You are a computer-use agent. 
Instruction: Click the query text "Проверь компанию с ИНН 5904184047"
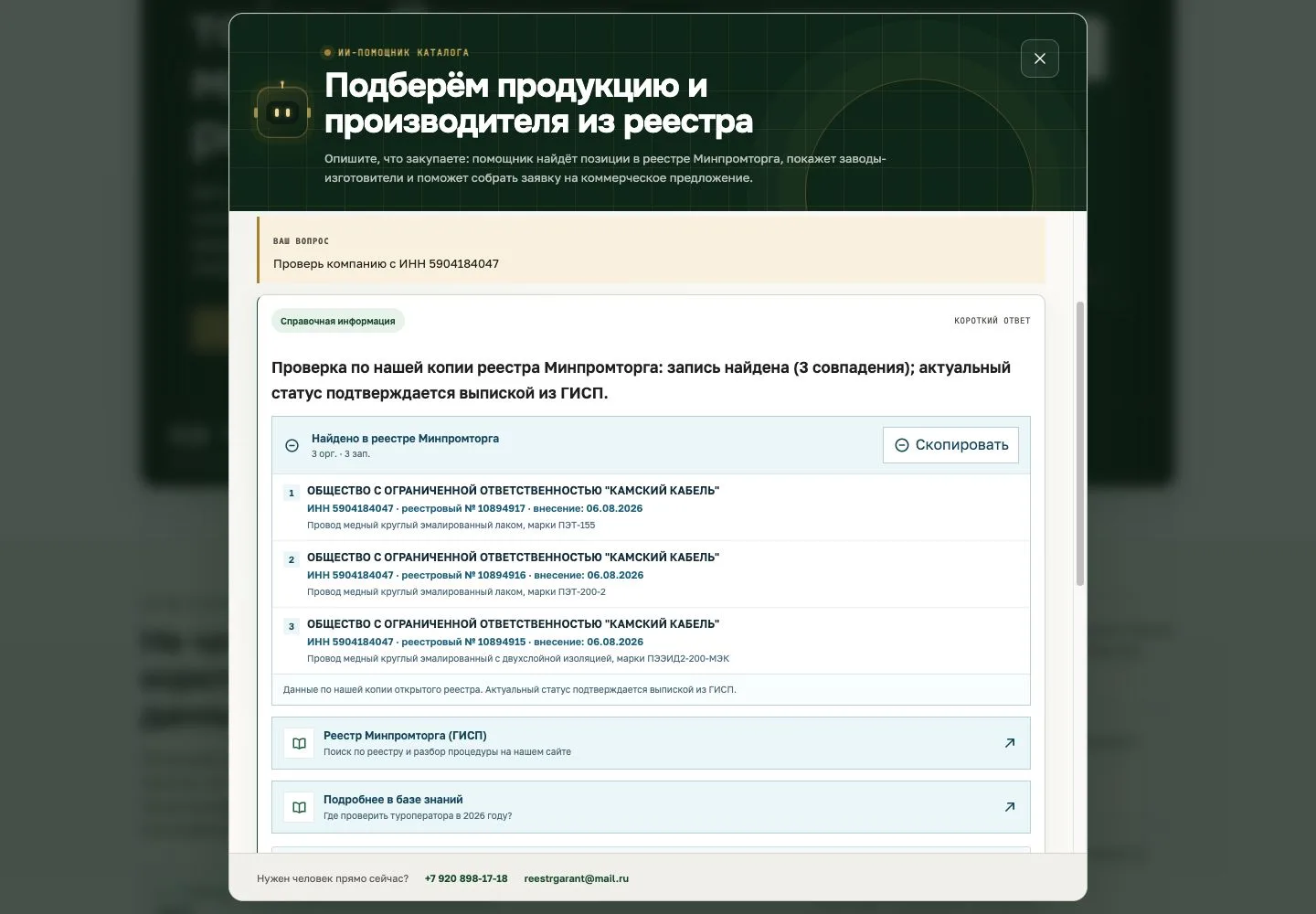[x=386, y=264]
